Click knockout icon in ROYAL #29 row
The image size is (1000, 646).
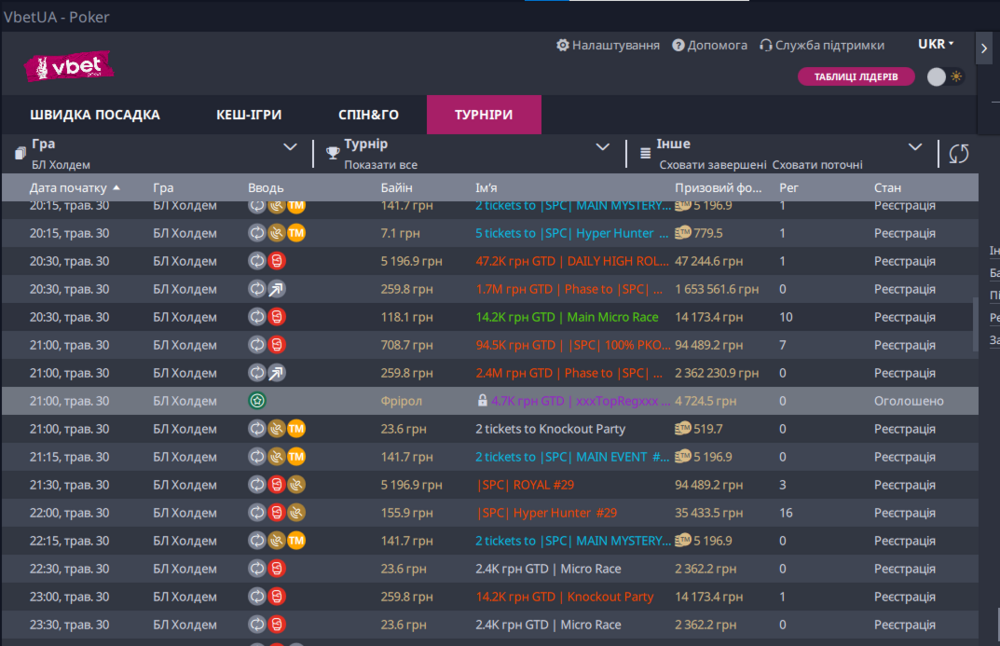click(277, 485)
